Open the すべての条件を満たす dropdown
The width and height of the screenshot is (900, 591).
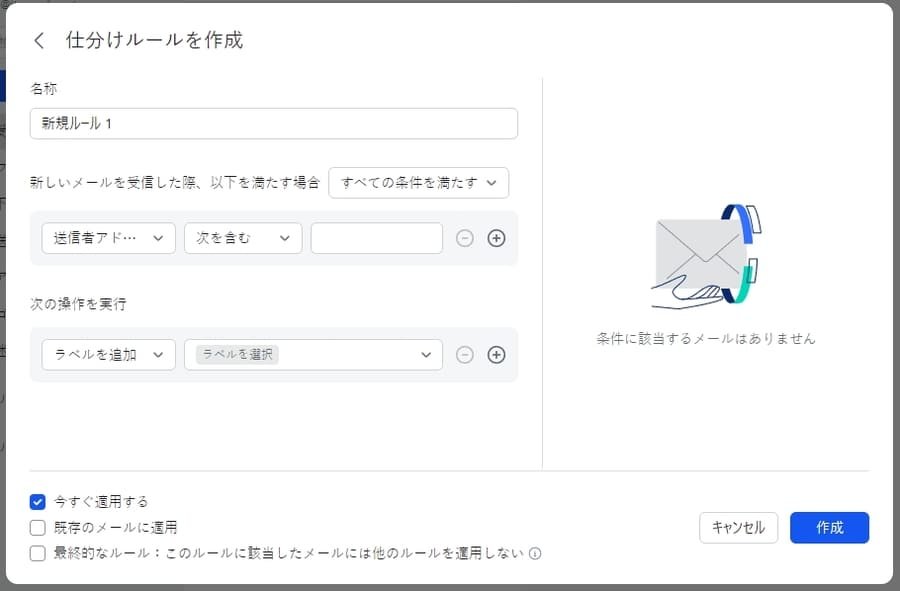click(418, 183)
